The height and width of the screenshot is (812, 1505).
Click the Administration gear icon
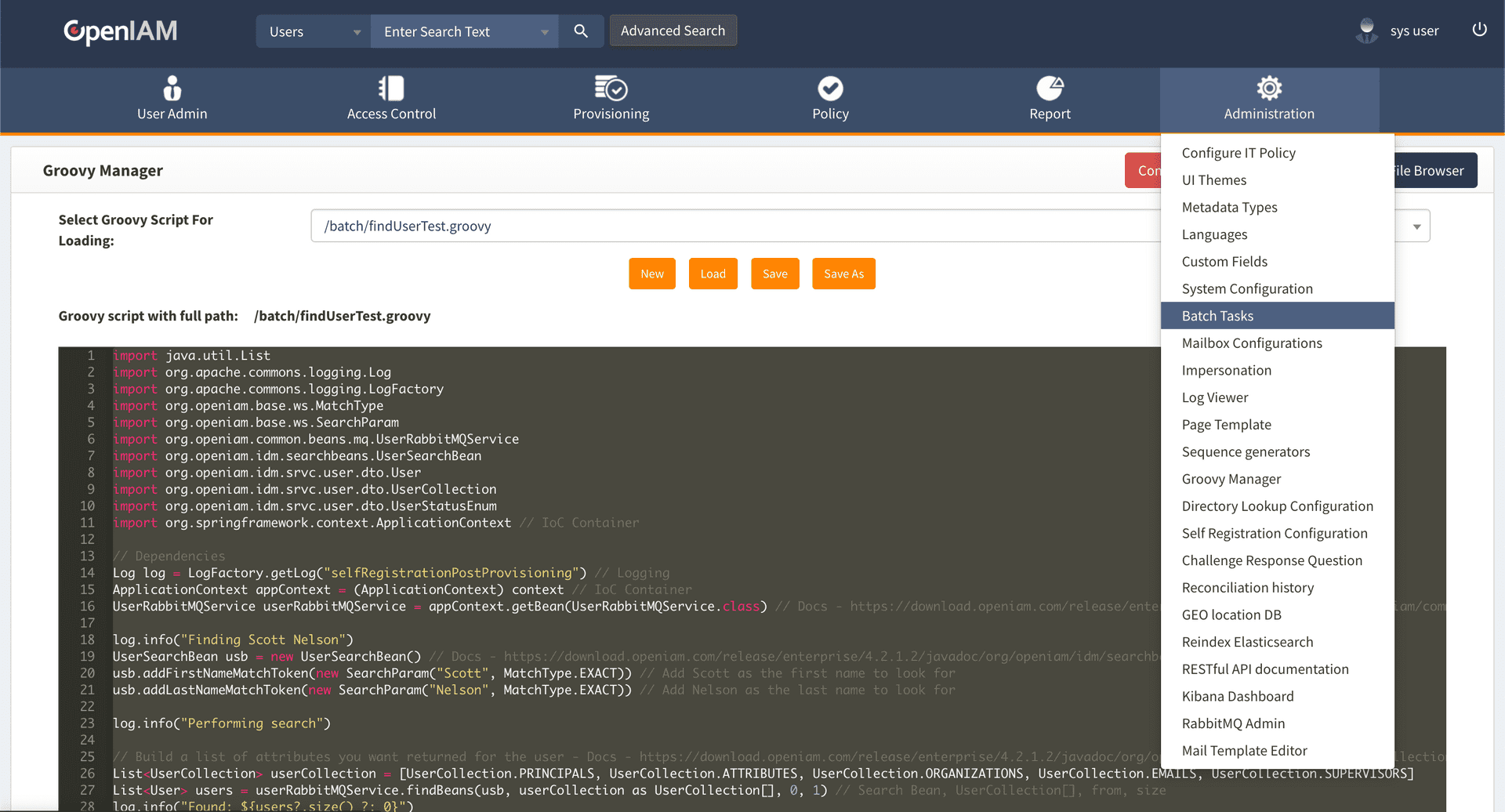coord(1269,89)
